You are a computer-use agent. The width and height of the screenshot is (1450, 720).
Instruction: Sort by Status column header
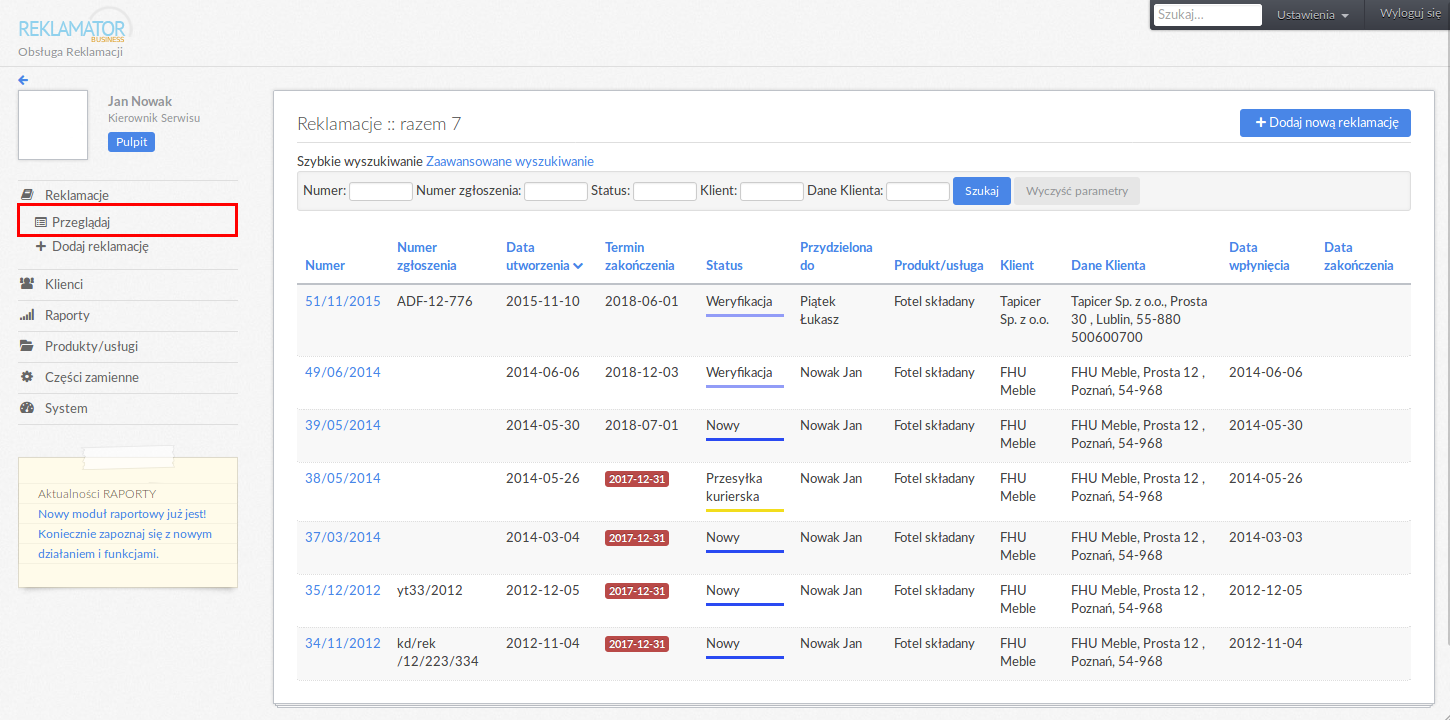pyautogui.click(x=724, y=265)
